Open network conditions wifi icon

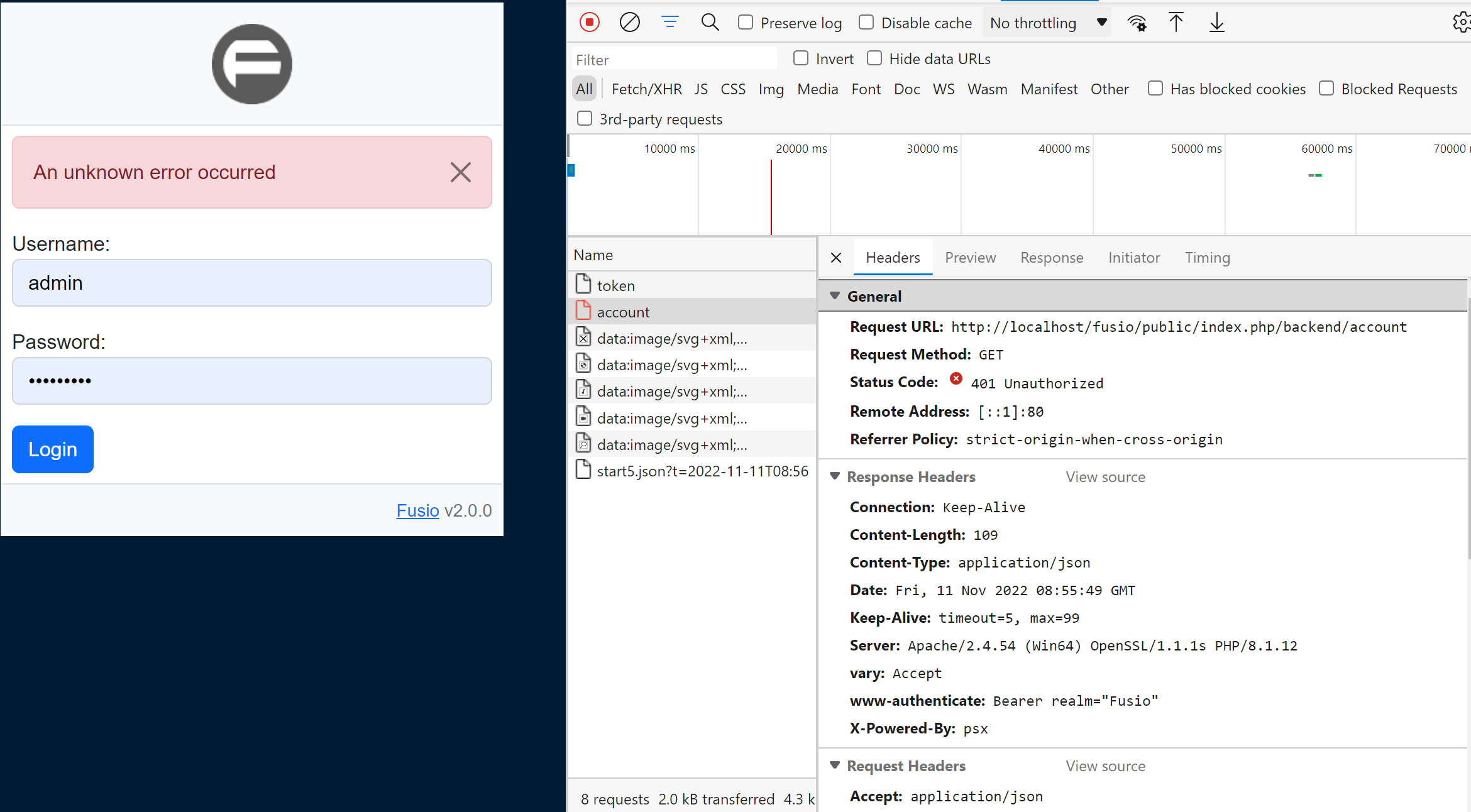pos(1137,23)
